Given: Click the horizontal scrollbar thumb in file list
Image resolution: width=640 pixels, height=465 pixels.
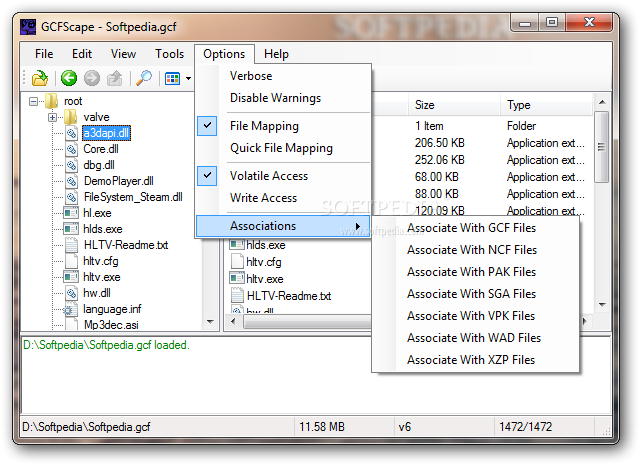Looking at the screenshot, I should [x=308, y=322].
